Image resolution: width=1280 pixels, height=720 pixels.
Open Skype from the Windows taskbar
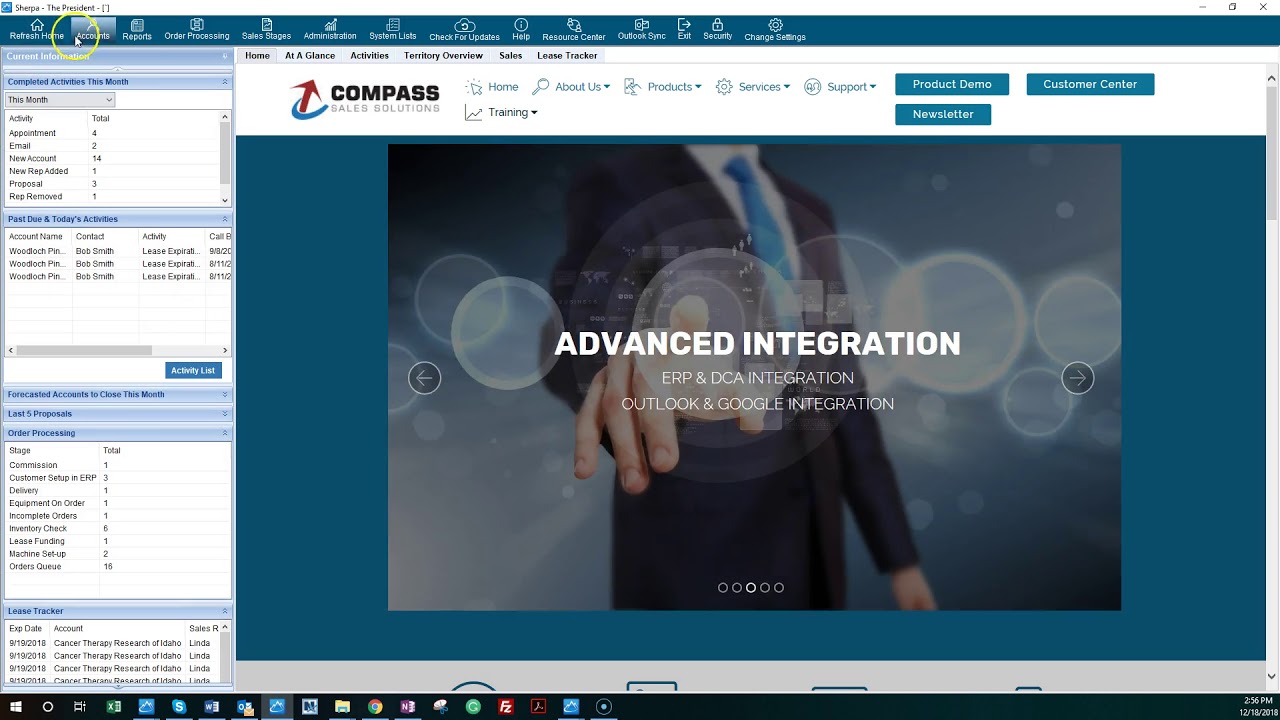tap(179, 706)
